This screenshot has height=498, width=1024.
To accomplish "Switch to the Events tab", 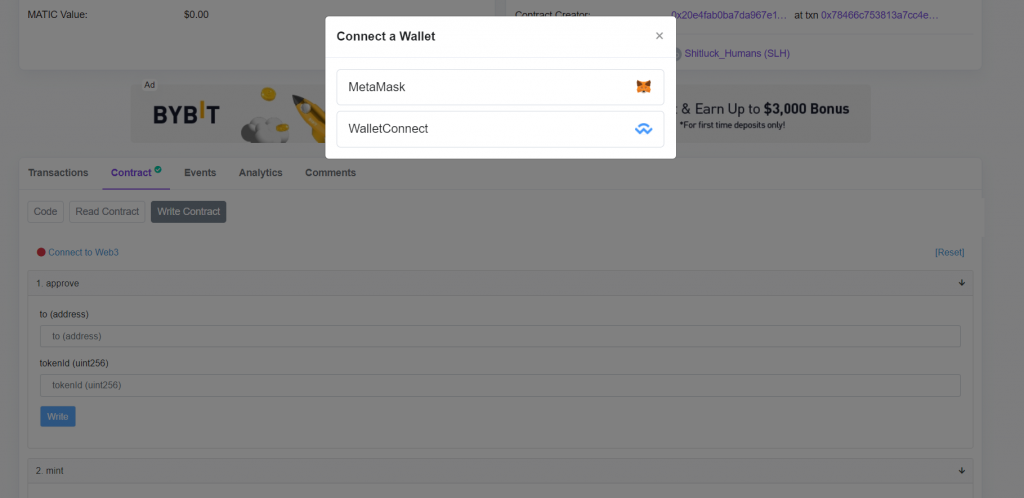I will point(200,173).
